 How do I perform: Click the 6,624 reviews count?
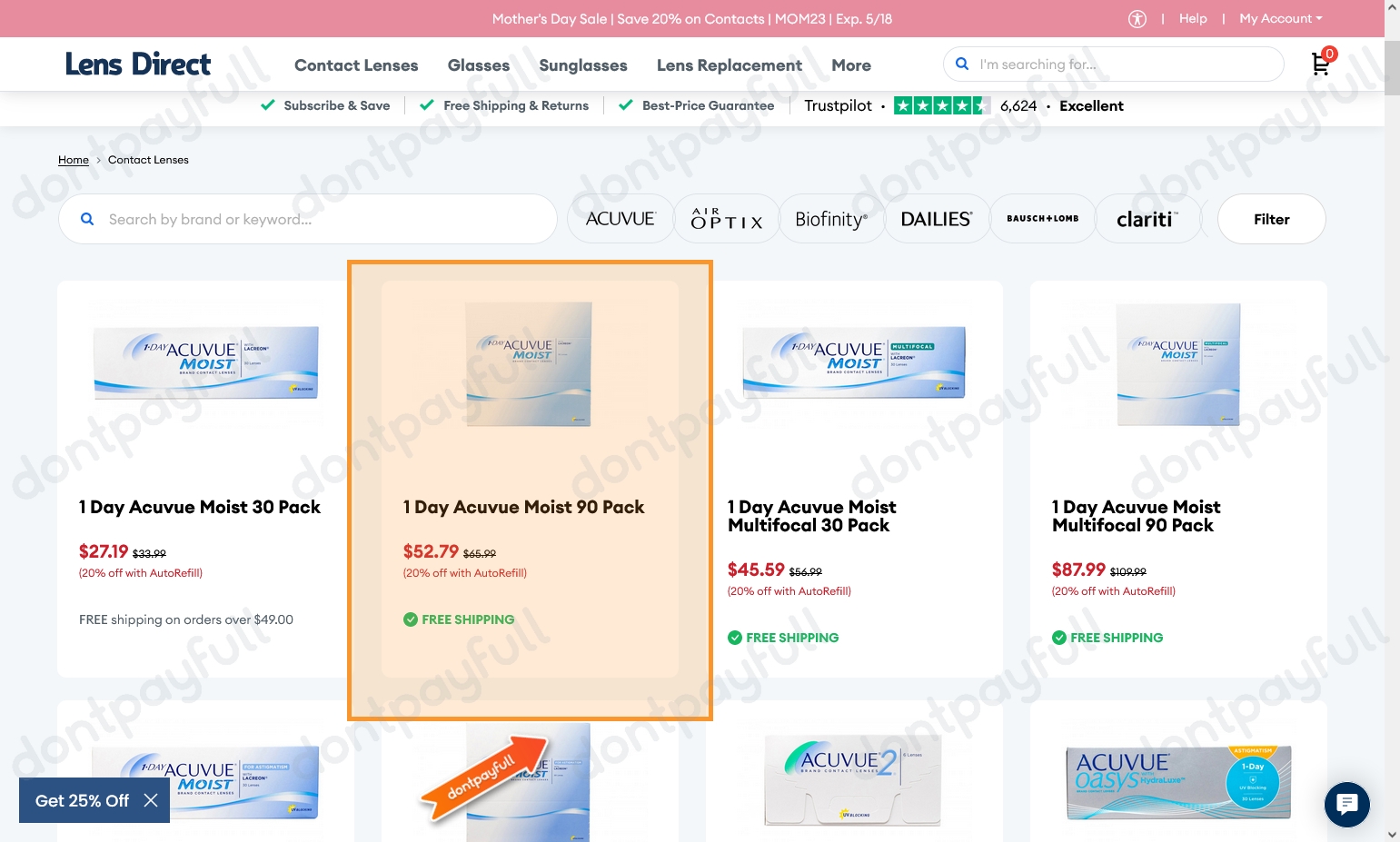1018,105
